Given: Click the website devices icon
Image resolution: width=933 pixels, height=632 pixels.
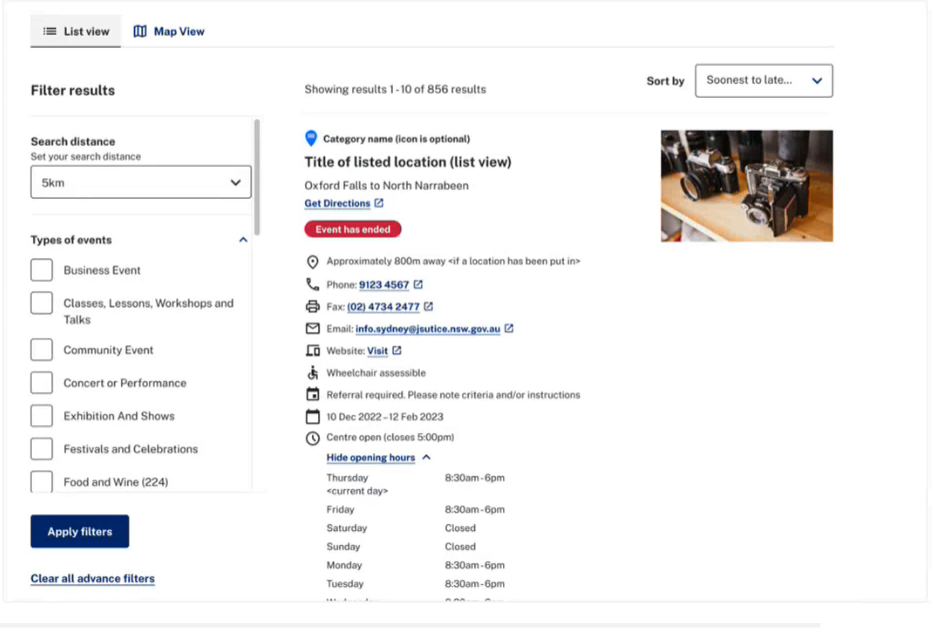Looking at the screenshot, I should pyautogui.click(x=312, y=351).
